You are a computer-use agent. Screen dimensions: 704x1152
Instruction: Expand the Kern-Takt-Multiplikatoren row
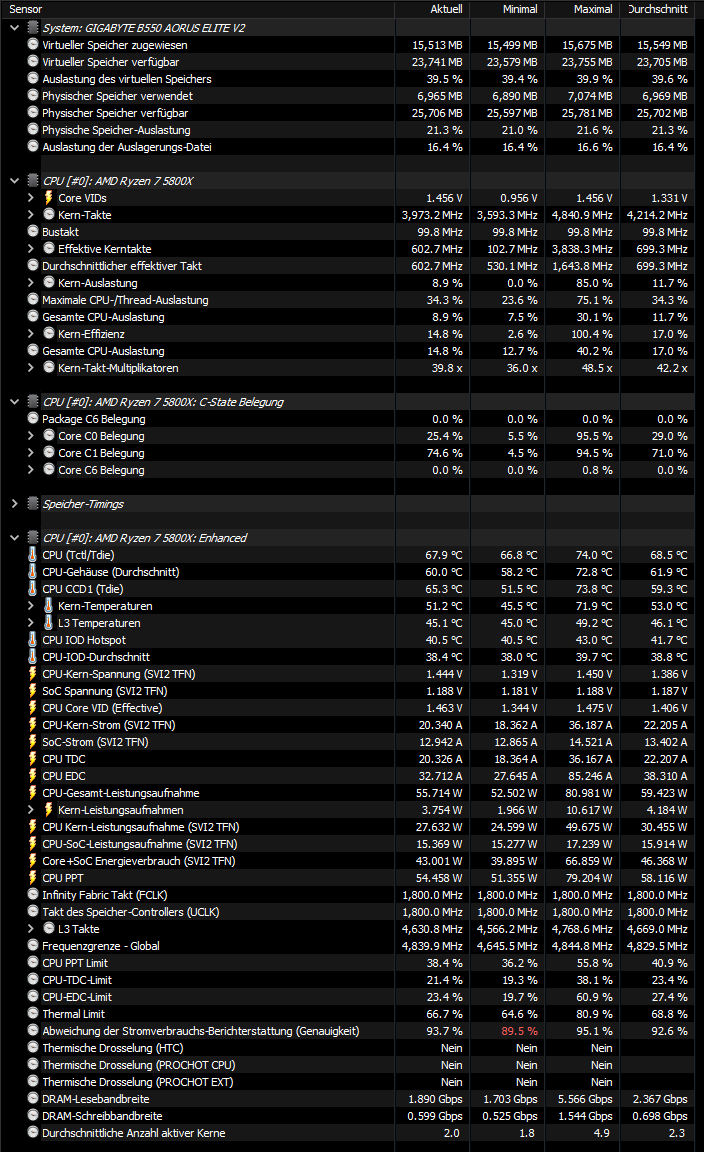[x=31, y=368]
